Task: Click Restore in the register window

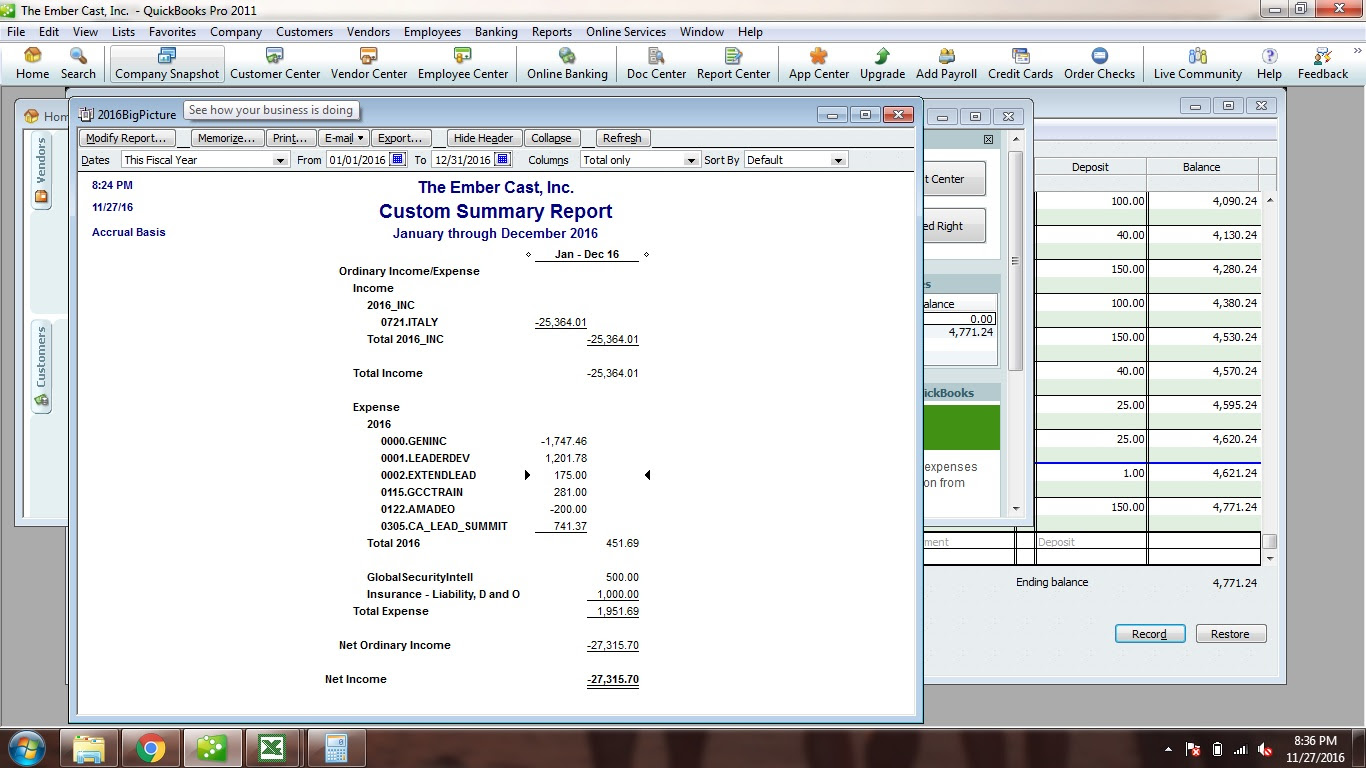Action: (1230, 634)
